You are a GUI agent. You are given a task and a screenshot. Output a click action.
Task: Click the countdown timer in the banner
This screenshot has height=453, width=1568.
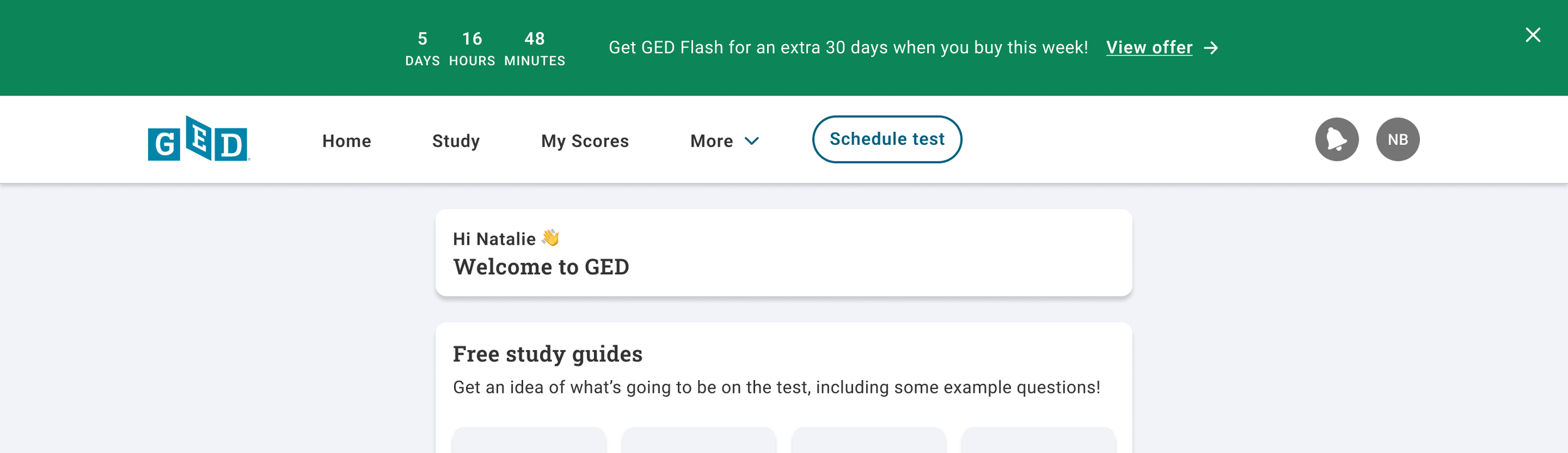point(485,48)
